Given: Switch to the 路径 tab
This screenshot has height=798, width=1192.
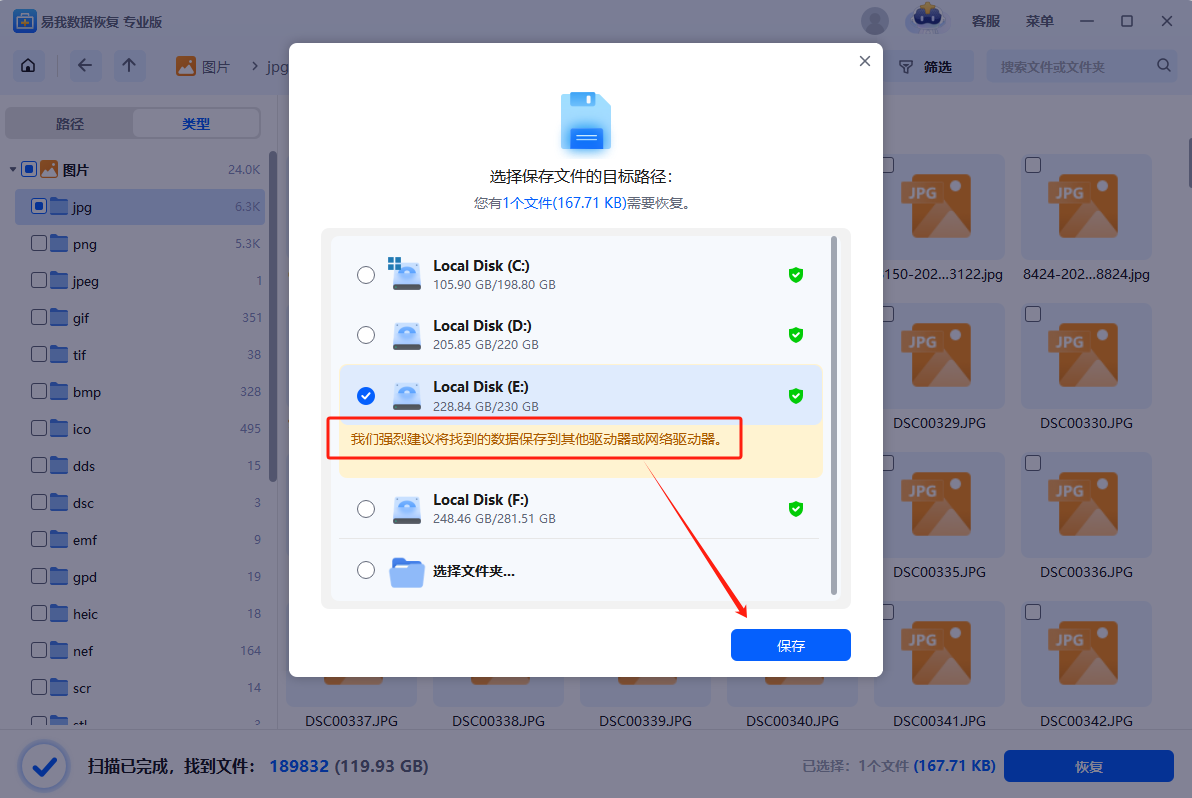Looking at the screenshot, I should click(70, 123).
